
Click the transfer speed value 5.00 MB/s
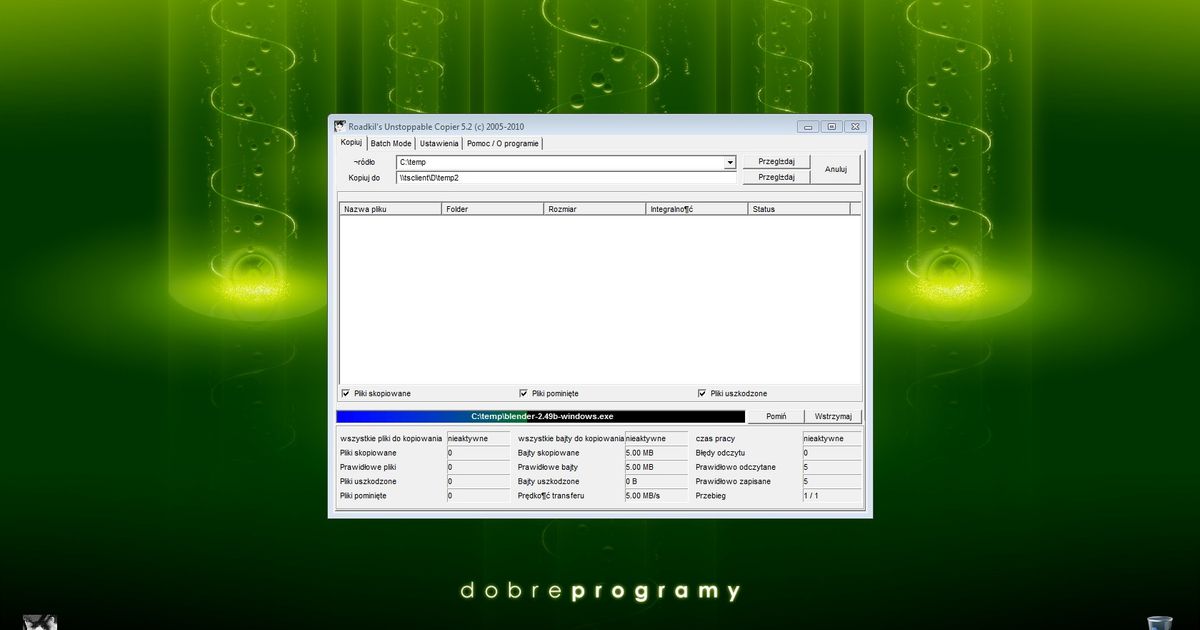pyautogui.click(x=656, y=496)
